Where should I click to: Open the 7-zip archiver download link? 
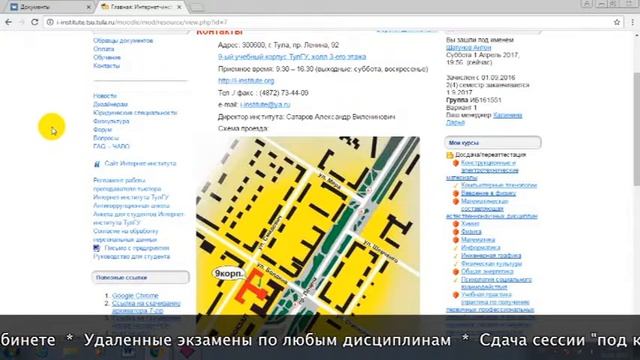tap(146, 307)
